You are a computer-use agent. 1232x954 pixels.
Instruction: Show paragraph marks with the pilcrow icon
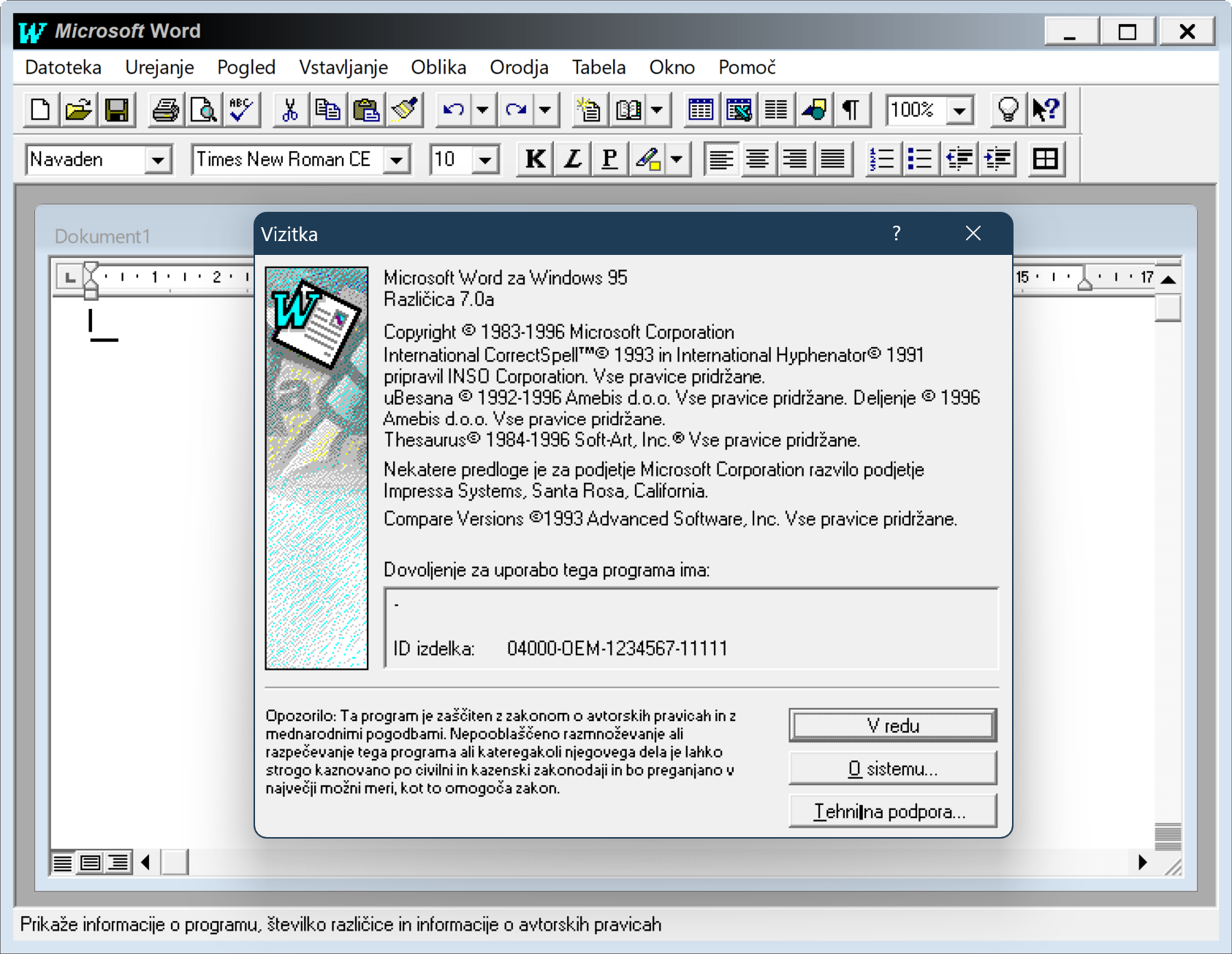click(851, 110)
